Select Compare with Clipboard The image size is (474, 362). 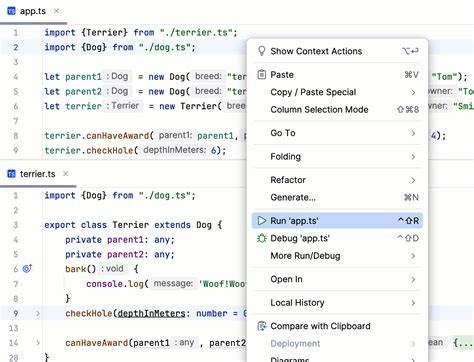coord(337,326)
